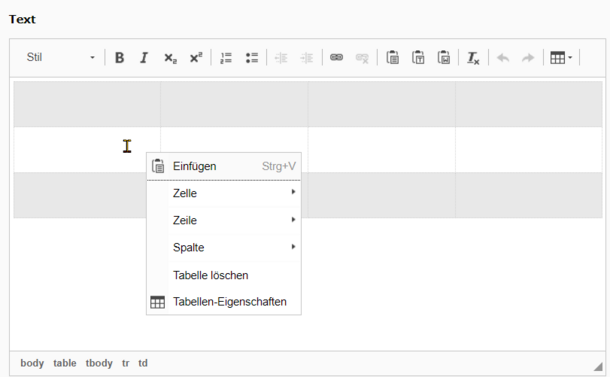Expand the Zeile submenu
This screenshot has width=610, height=377.
coord(224,220)
